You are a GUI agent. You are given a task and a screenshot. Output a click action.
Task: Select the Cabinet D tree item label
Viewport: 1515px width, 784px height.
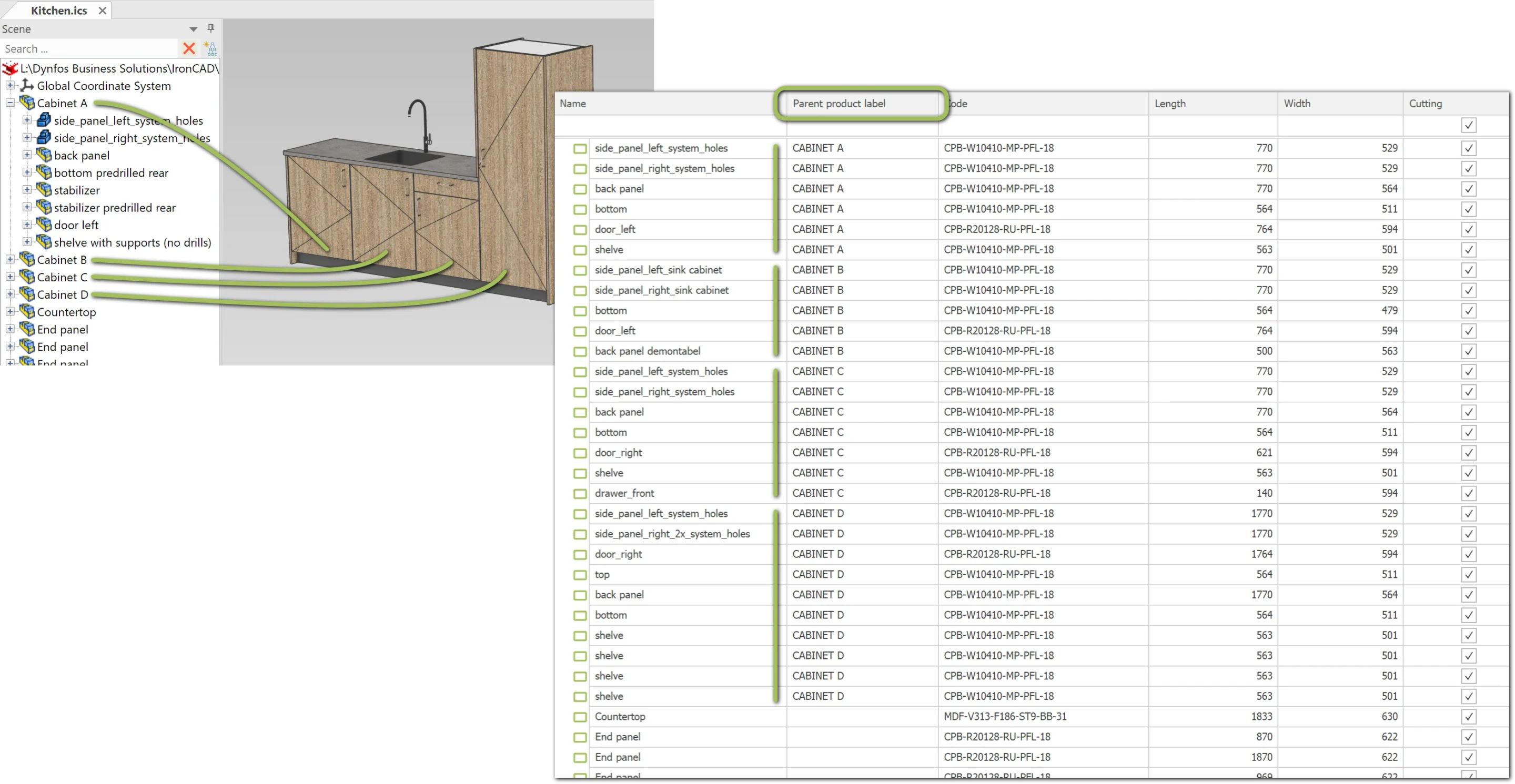pos(63,294)
